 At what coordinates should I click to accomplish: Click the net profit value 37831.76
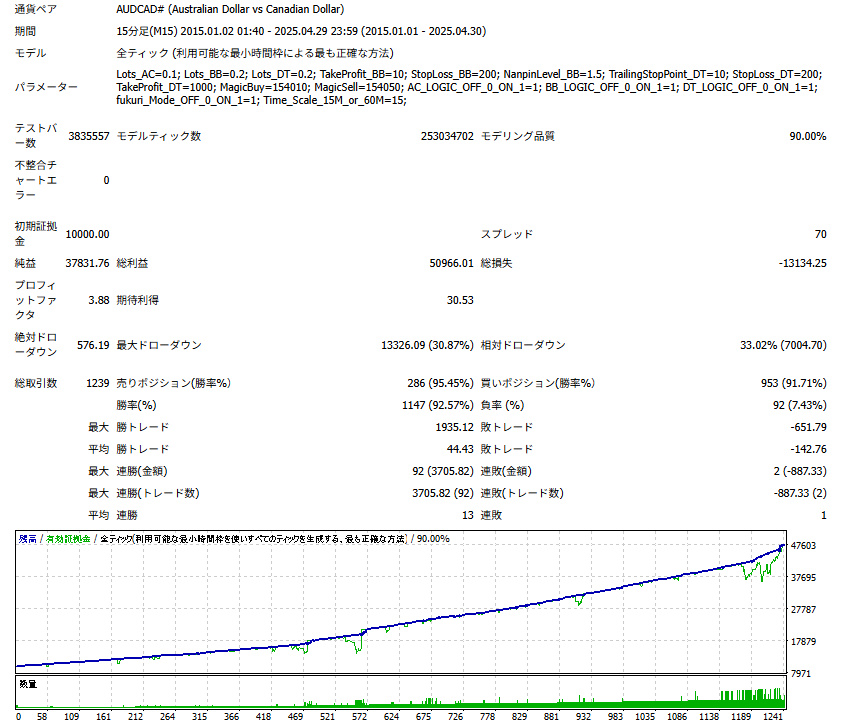click(x=87, y=263)
